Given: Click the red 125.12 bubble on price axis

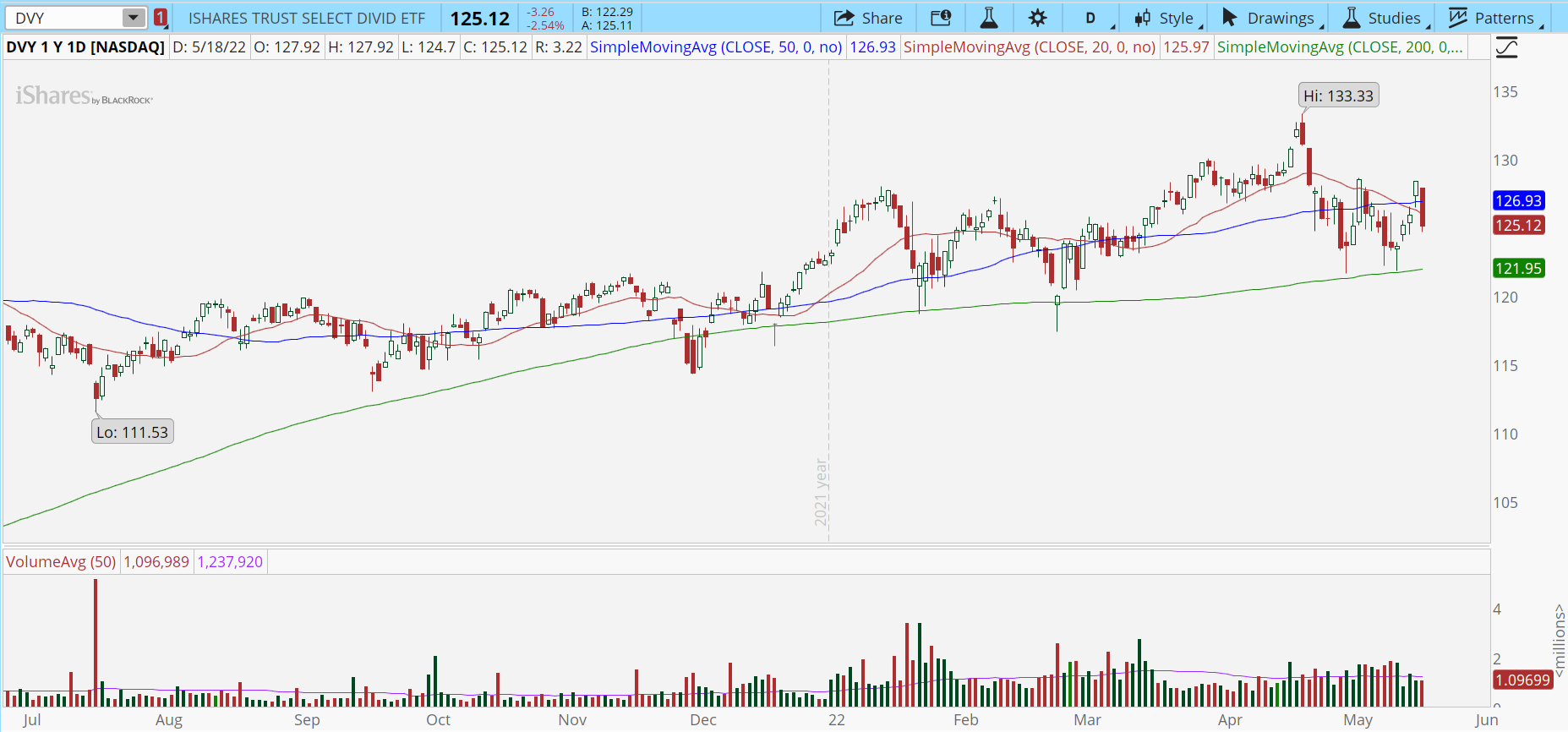Looking at the screenshot, I should 1519,226.
